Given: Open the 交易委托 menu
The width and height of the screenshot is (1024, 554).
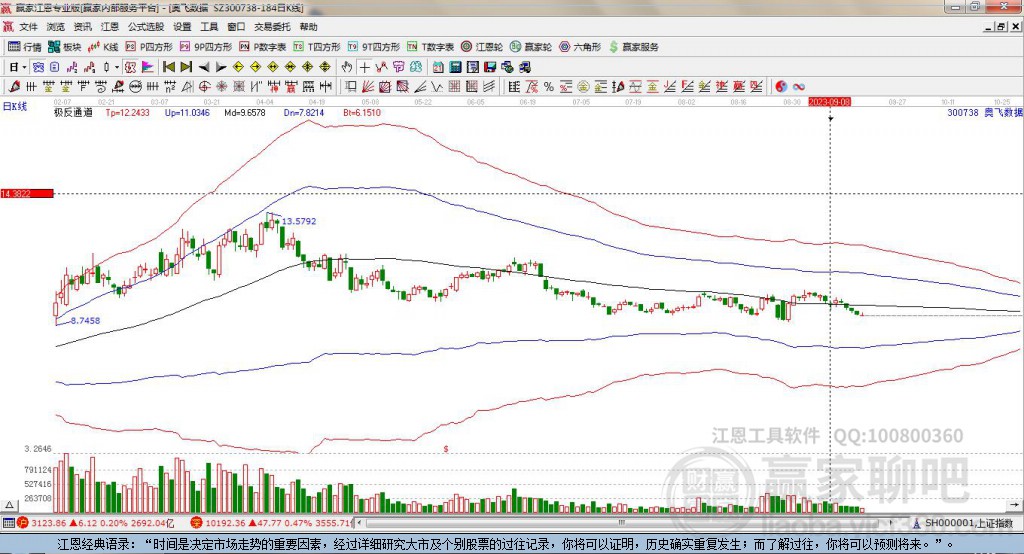Looking at the screenshot, I should pyautogui.click(x=272, y=27).
